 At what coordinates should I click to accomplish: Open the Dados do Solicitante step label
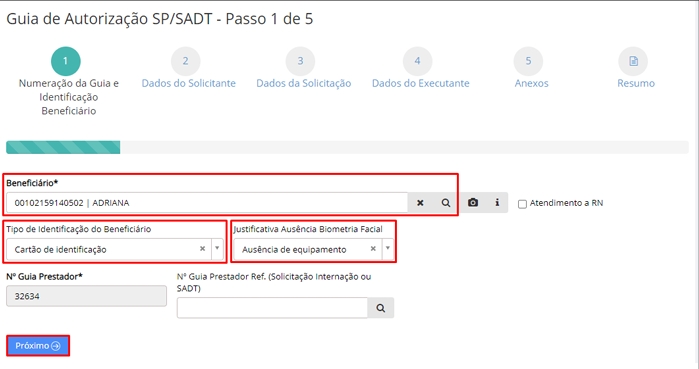point(189,83)
